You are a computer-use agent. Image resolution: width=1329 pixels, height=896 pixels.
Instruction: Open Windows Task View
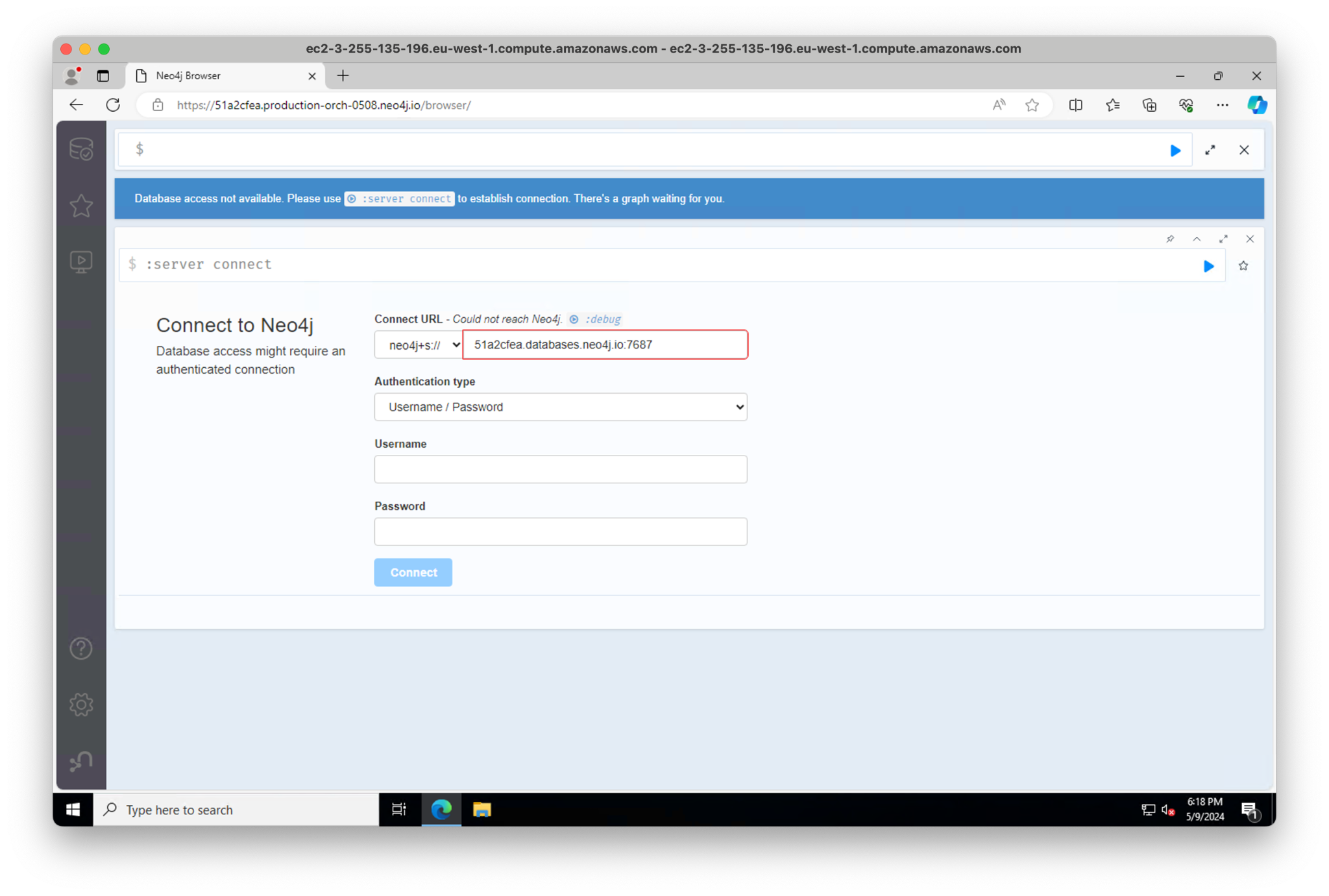(398, 809)
